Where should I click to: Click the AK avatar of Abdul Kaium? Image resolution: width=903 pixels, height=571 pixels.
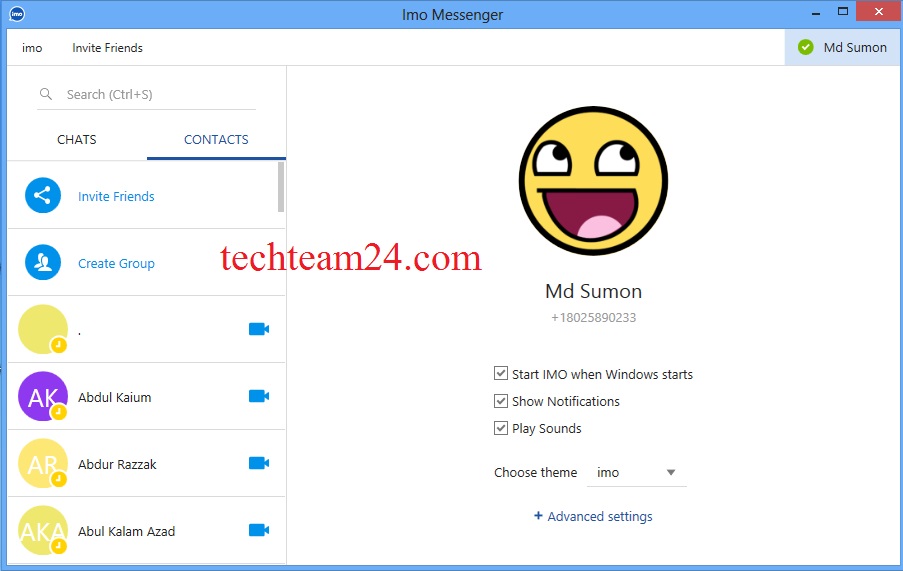point(43,396)
